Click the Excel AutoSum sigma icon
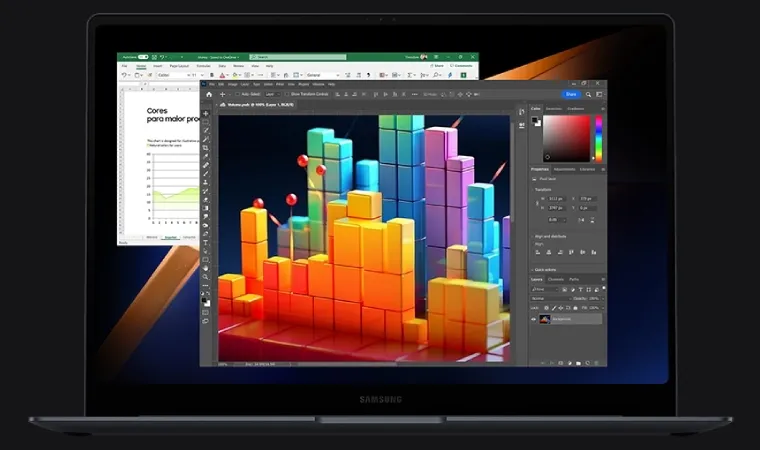The height and width of the screenshot is (450, 760). pyautogui.click(x=410, y=75)
